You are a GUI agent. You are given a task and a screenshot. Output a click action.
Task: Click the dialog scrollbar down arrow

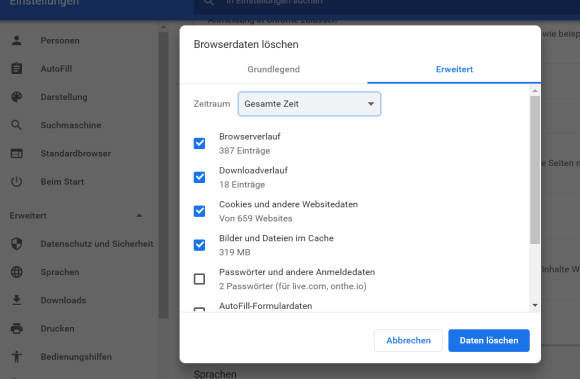click(535, 305)
